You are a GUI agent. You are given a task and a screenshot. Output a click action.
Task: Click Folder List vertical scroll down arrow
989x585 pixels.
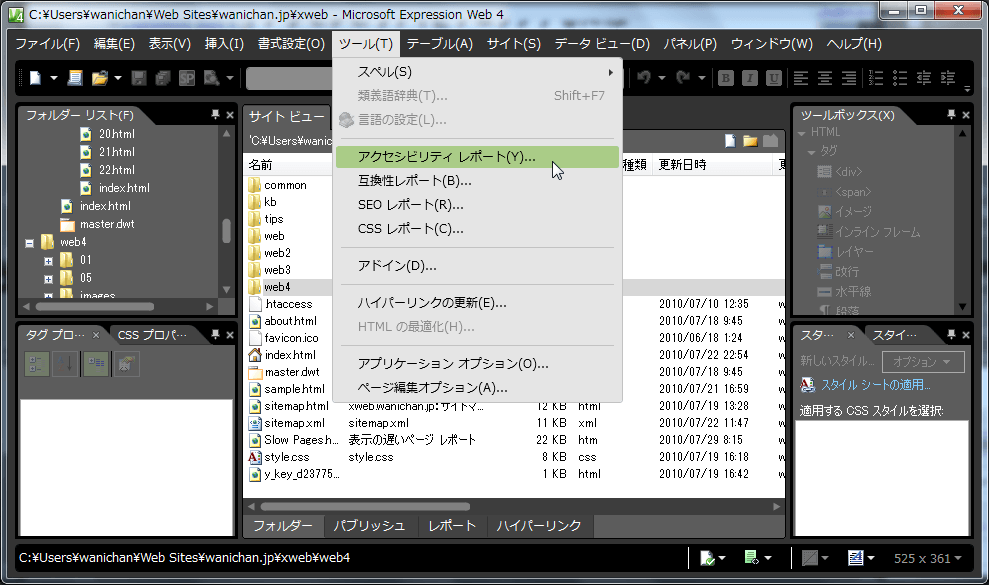click(x=226, y=289)
